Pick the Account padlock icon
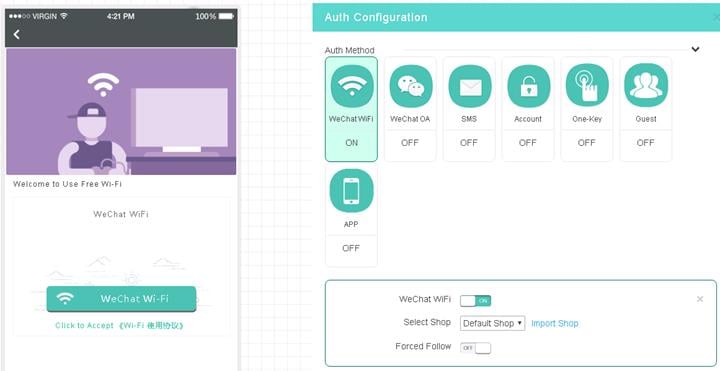 coord(528,86)
